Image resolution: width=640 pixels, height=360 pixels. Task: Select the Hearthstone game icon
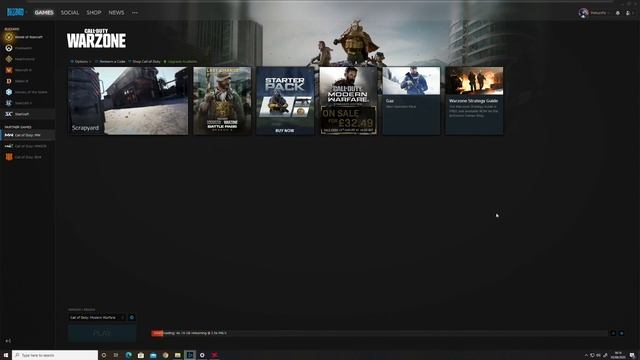point(9,59)
